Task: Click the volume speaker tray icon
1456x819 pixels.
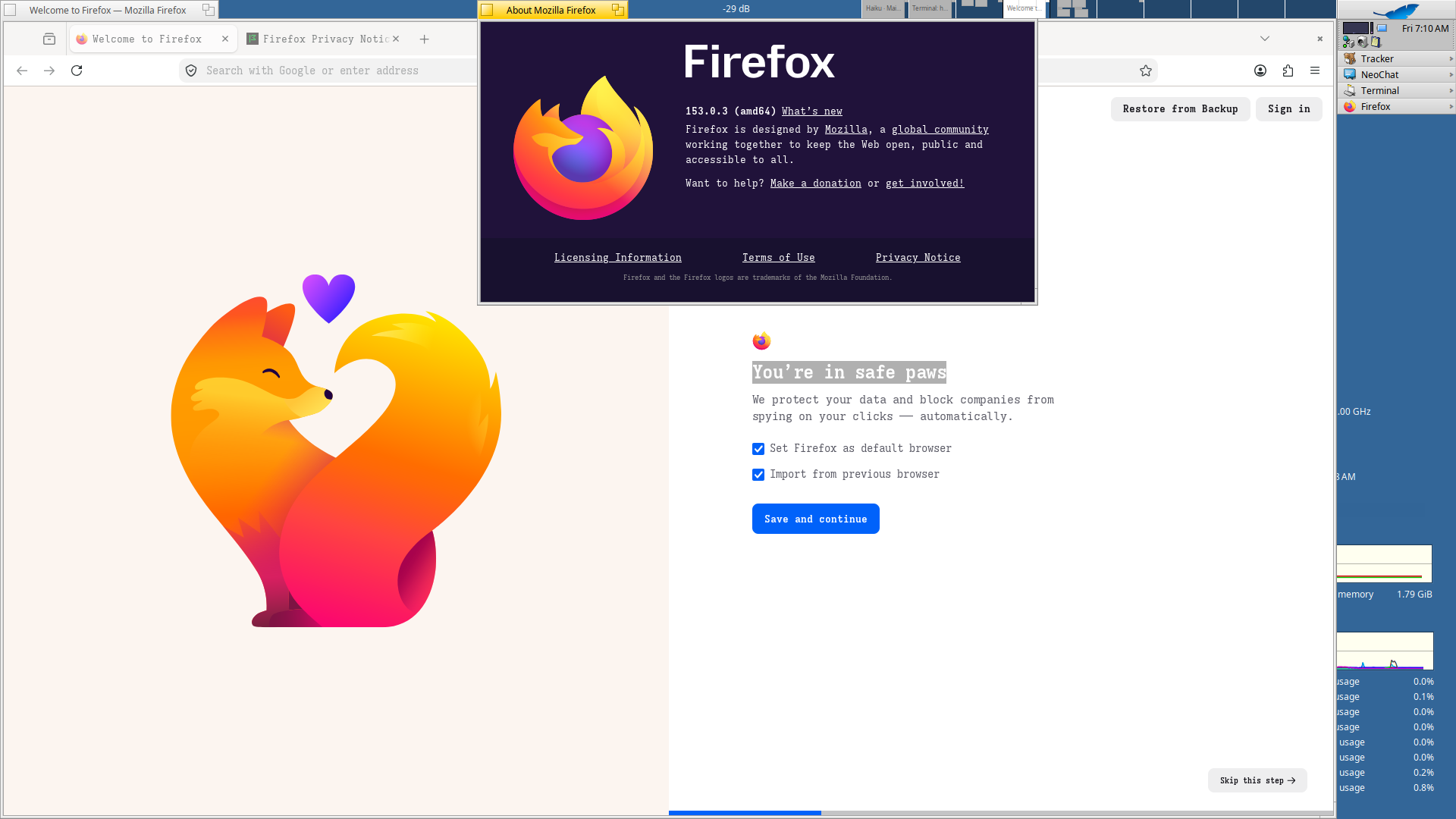Action: (1362, 42)
